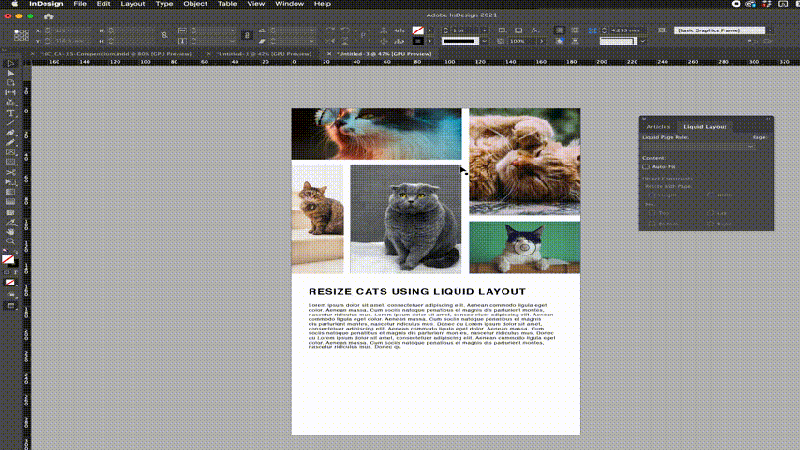
Task: Click the fill and stroke swatch in the toolbox
Action: point(9,260)
